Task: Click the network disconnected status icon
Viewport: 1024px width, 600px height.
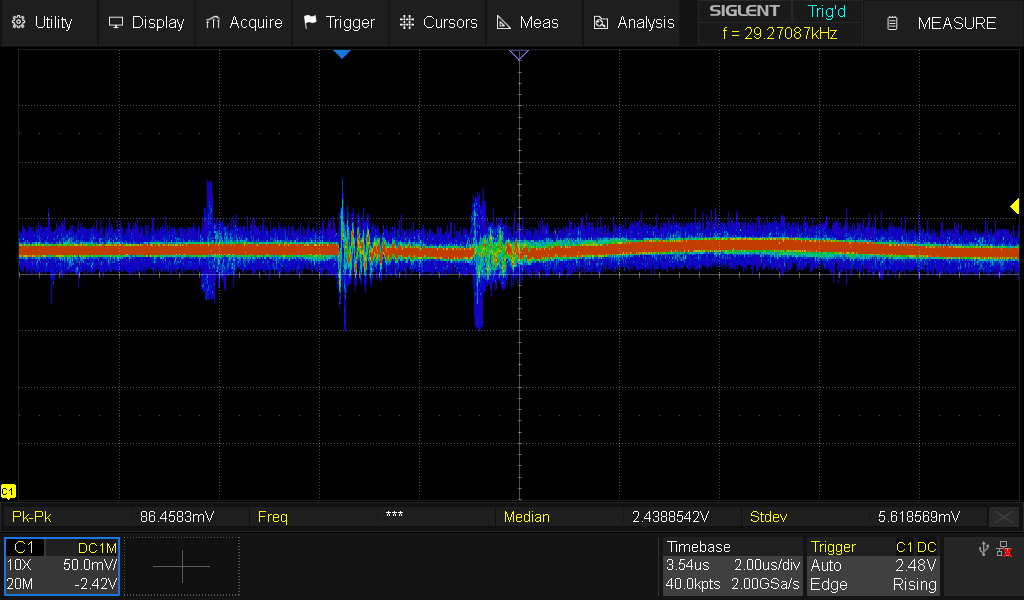Action: [1005, 549]
